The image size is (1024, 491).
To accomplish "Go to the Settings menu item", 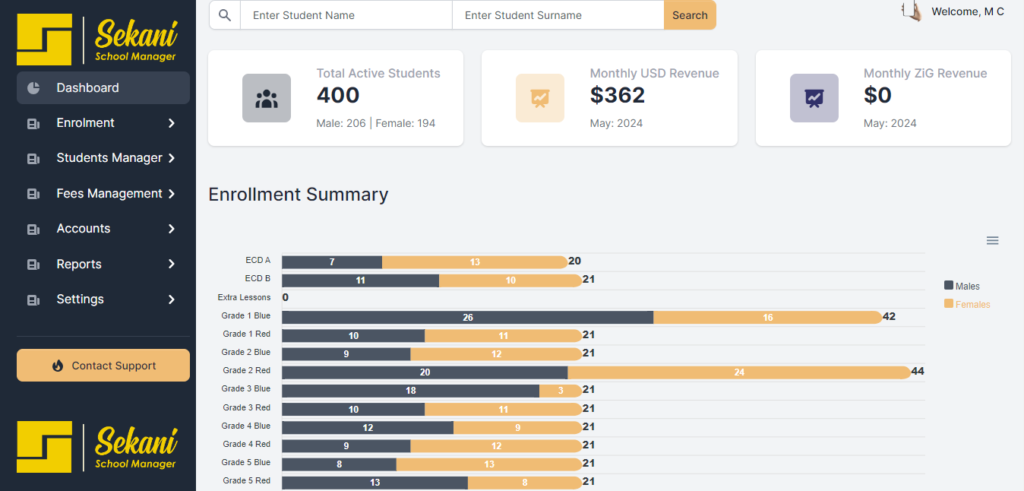I will pyautogui.click(x=80, y=299).
